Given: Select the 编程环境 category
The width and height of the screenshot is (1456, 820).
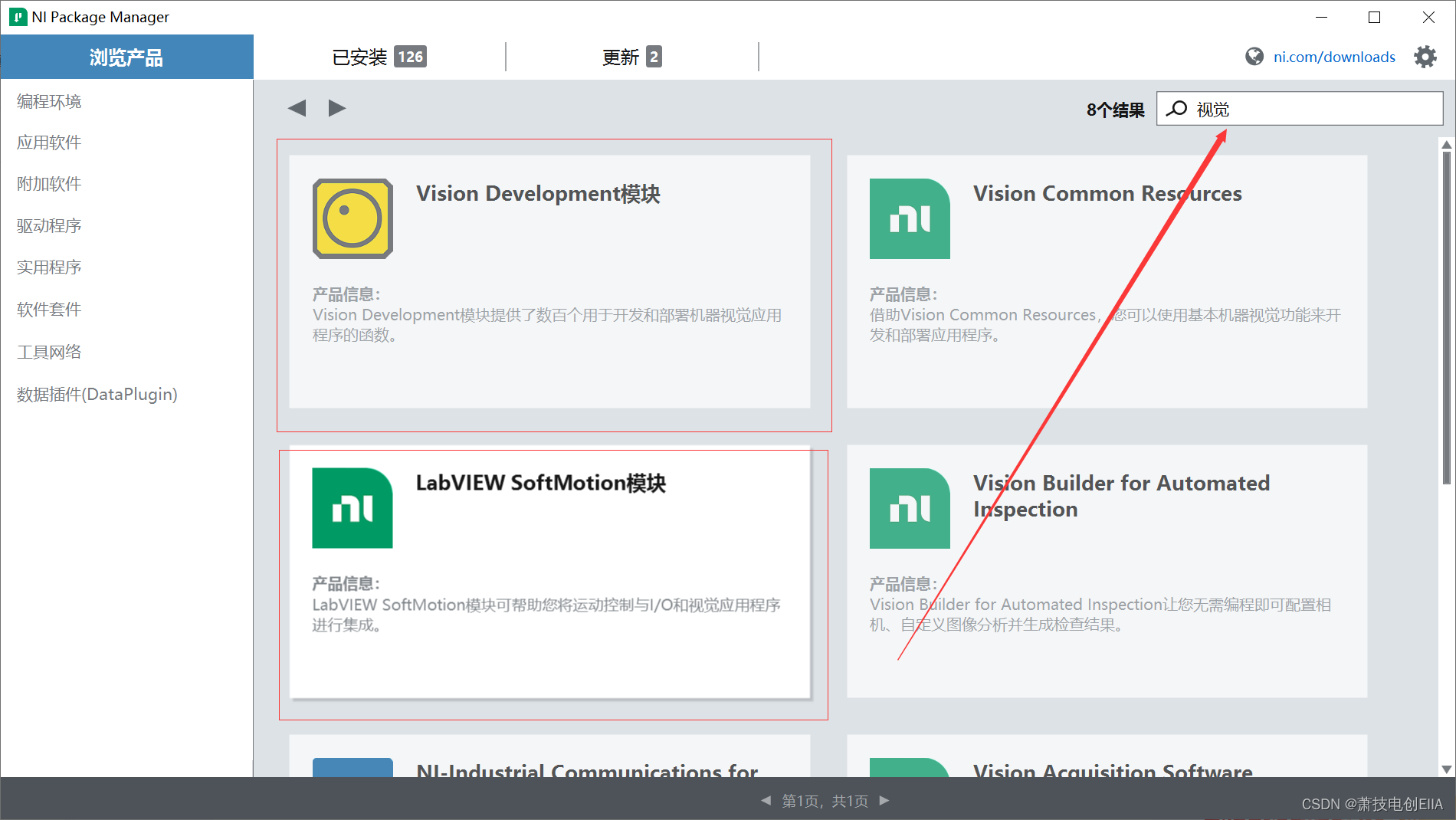Looking at the screenshot, I should [x=49, y=101].
